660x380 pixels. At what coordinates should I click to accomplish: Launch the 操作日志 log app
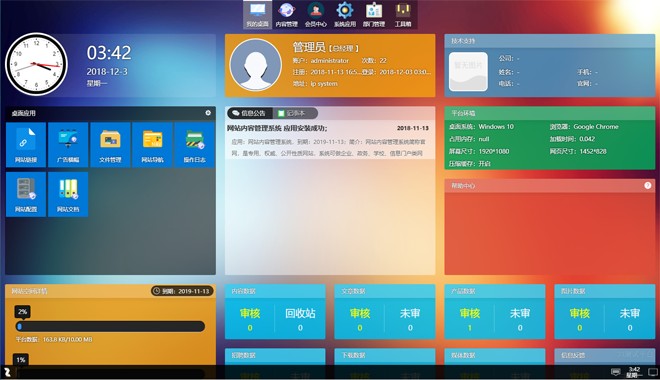coord(194,145)
